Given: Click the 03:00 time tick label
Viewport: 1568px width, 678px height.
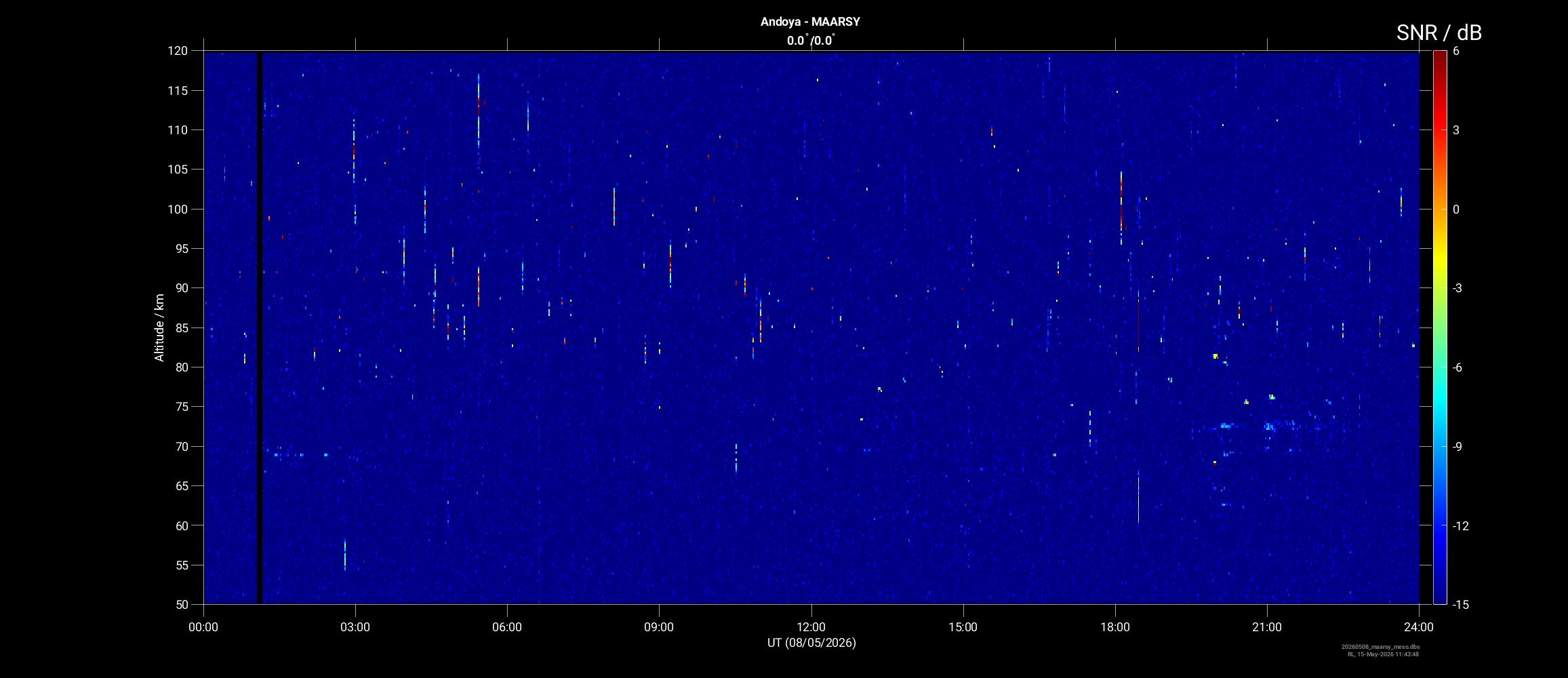Looking at the screenshot, I should tap(355, 627).
